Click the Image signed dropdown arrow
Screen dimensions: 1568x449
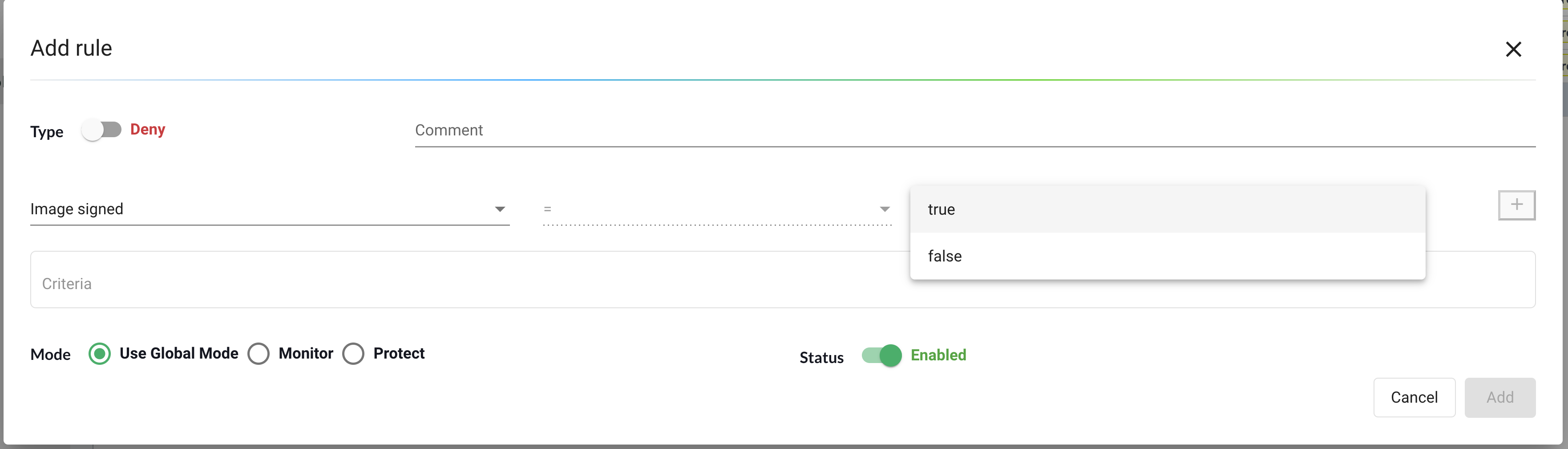tap(500, 209)
